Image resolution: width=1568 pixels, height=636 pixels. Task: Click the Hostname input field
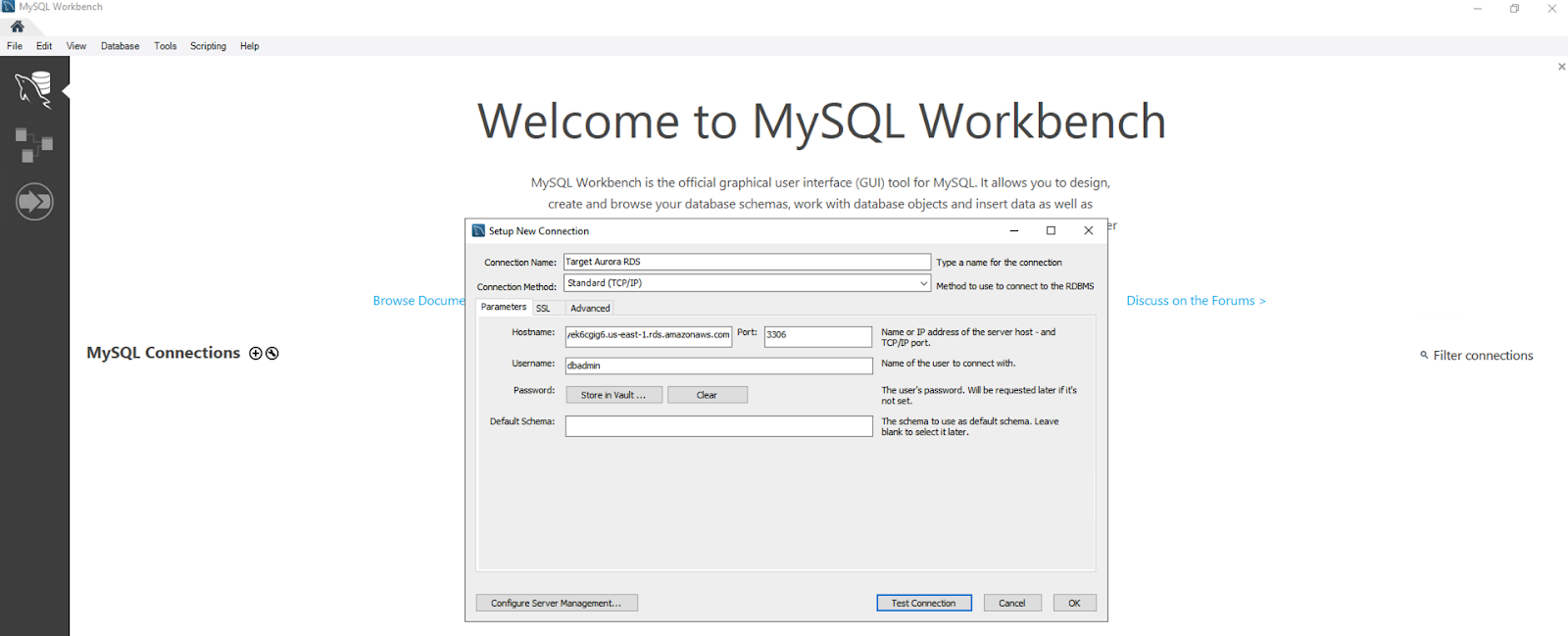point(649,335)
